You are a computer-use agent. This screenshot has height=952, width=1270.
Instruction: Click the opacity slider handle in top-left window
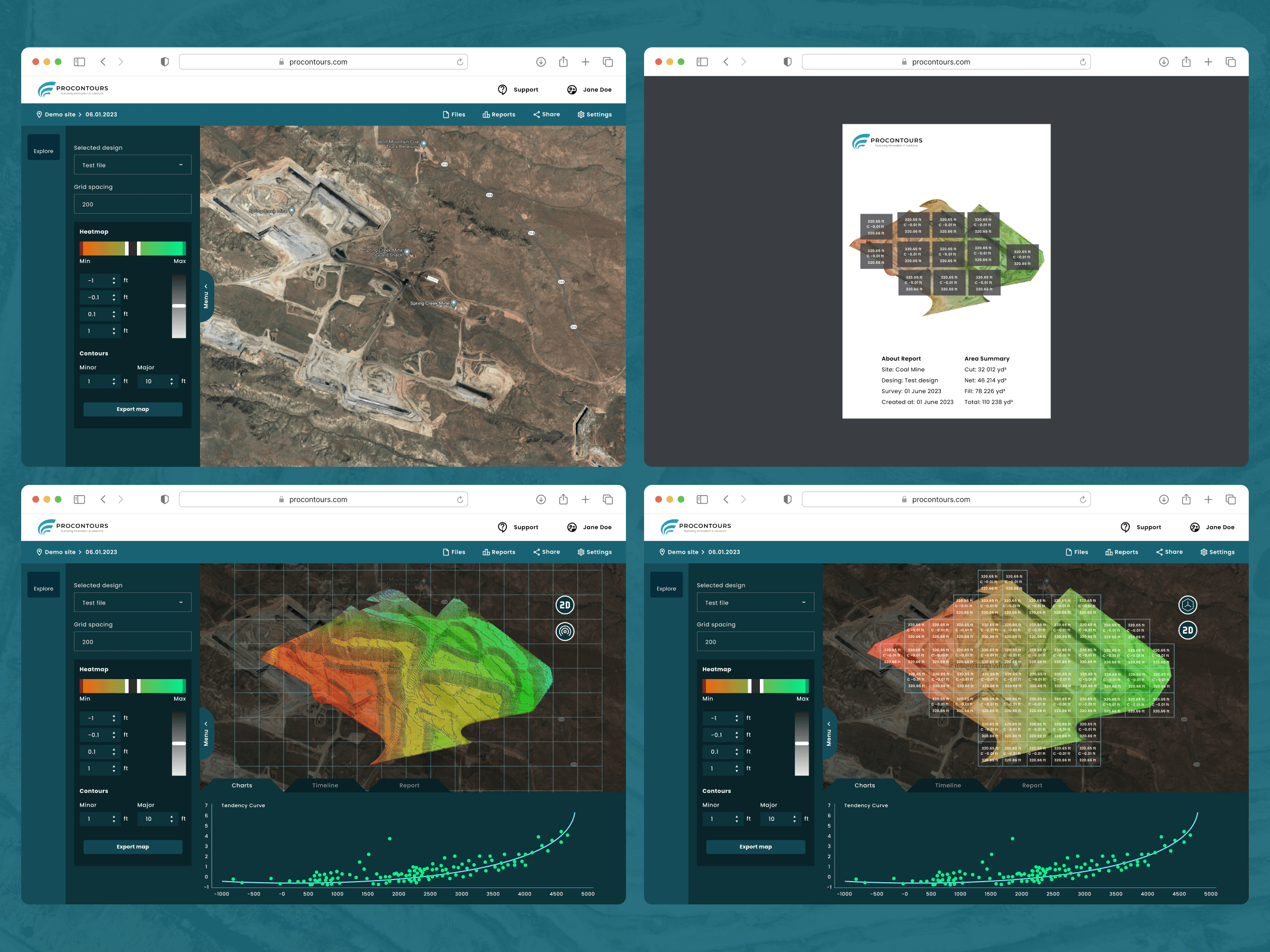(179, 306)
